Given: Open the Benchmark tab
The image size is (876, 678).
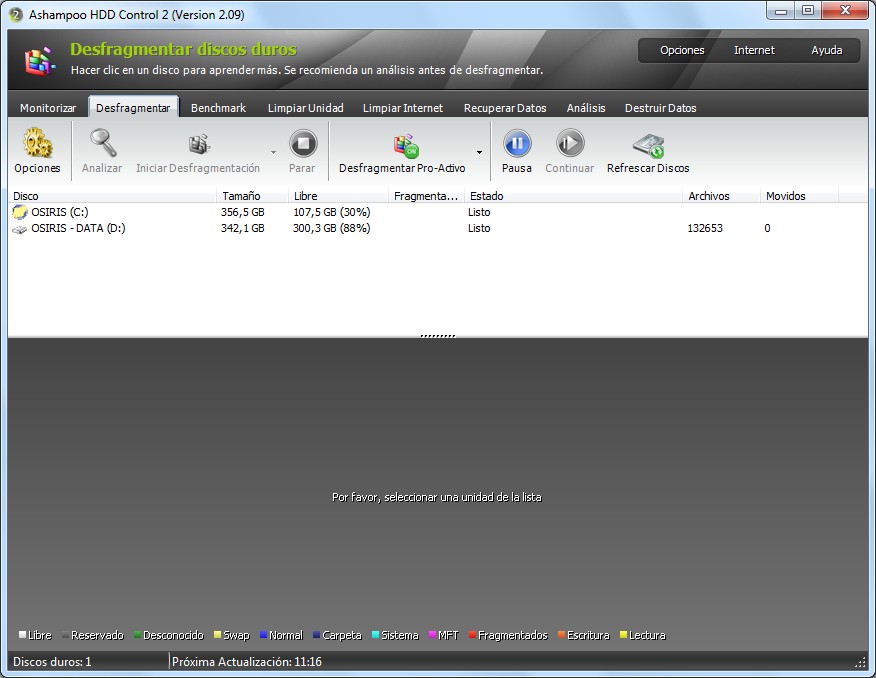Looking at the screenshot, I should 218,108.
